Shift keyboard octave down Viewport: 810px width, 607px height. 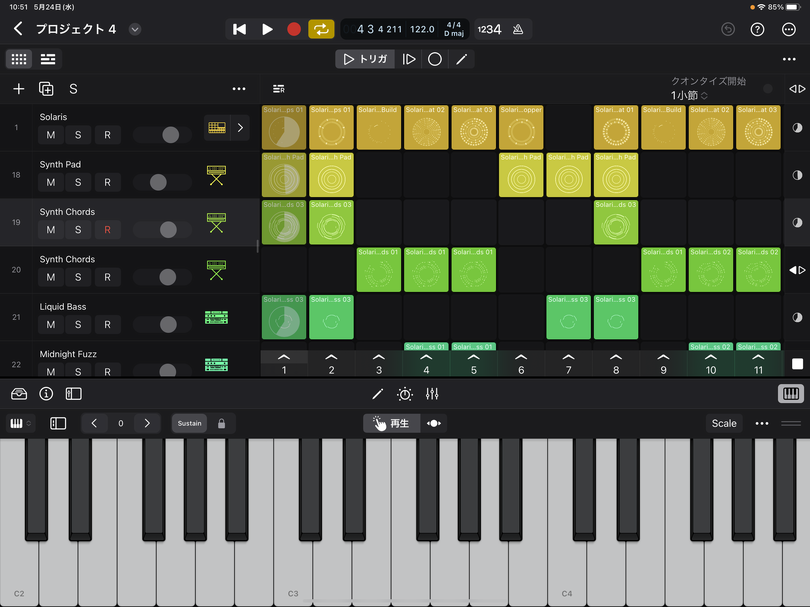click(x=94, y=424)
